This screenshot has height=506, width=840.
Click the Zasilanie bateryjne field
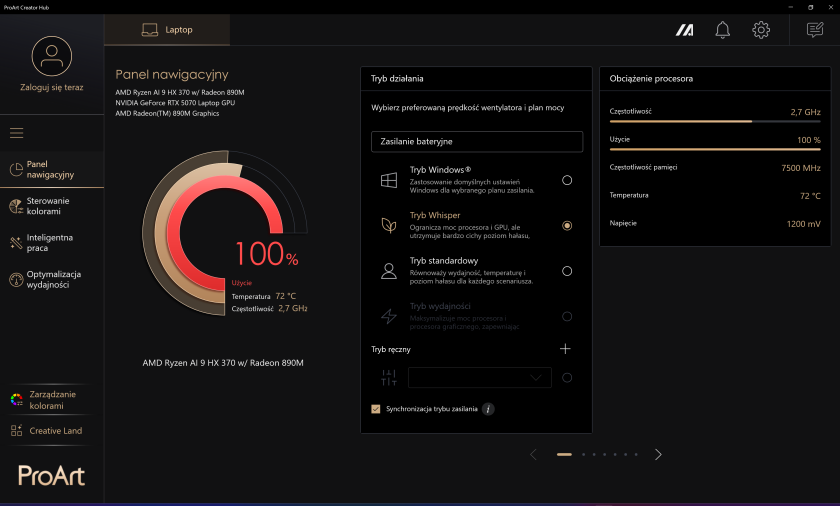tap(477, 141)
